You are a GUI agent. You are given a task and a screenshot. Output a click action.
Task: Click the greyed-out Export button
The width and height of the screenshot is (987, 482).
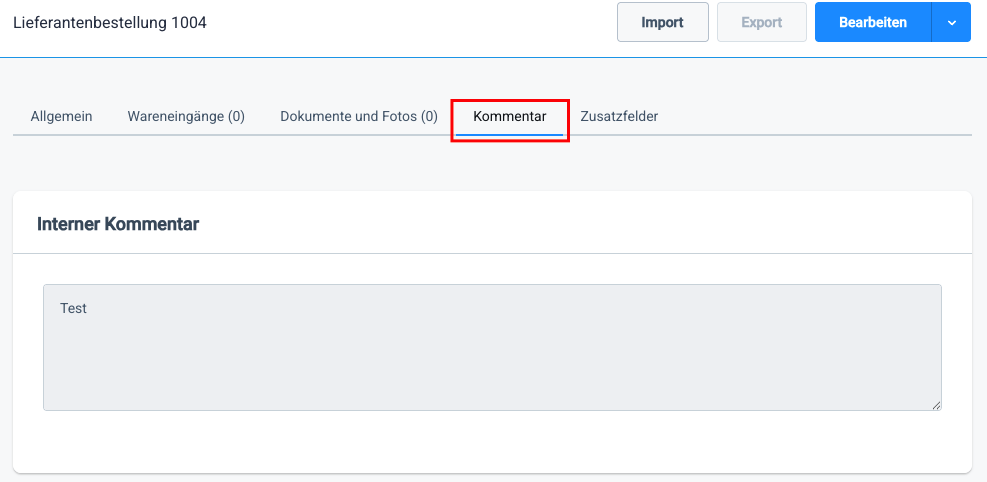(761, 22)
